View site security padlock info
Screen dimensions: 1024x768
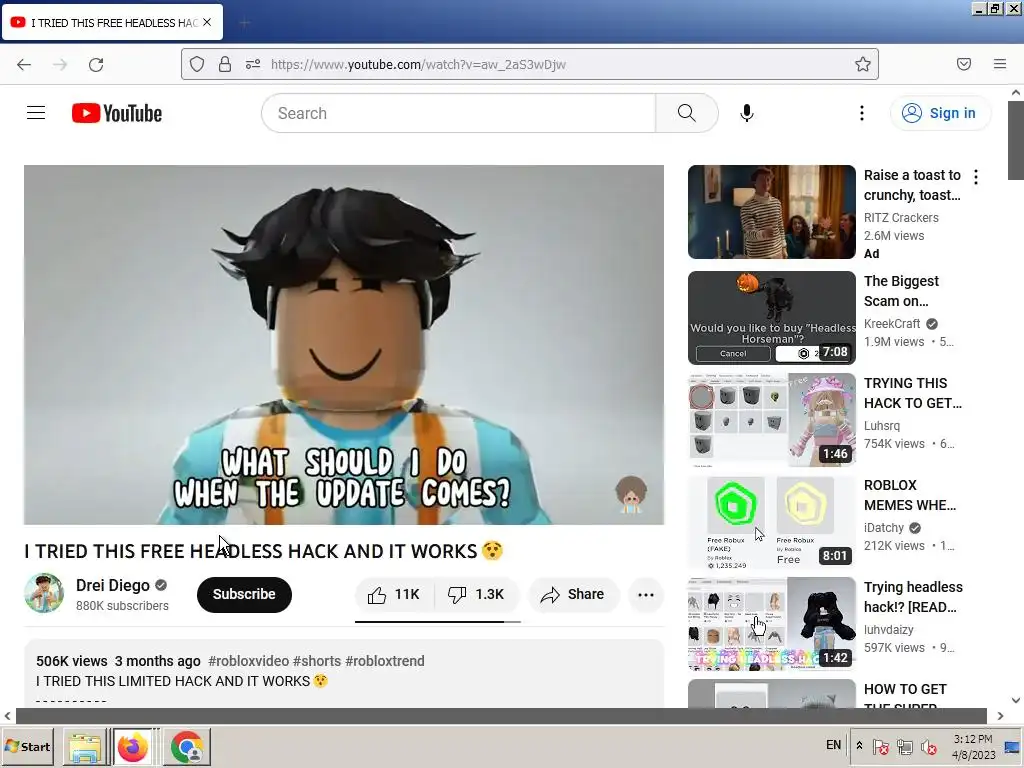coord(225,64)
